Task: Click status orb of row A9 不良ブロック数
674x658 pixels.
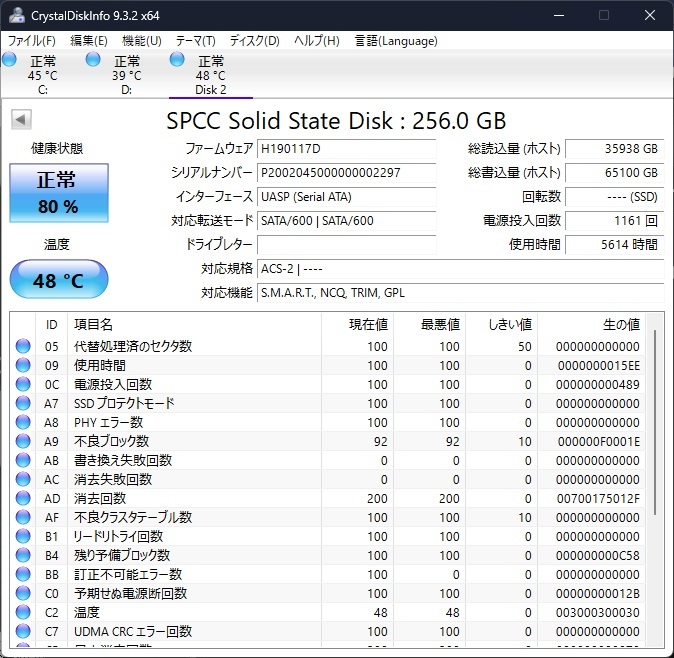Action: click(23, 441)
